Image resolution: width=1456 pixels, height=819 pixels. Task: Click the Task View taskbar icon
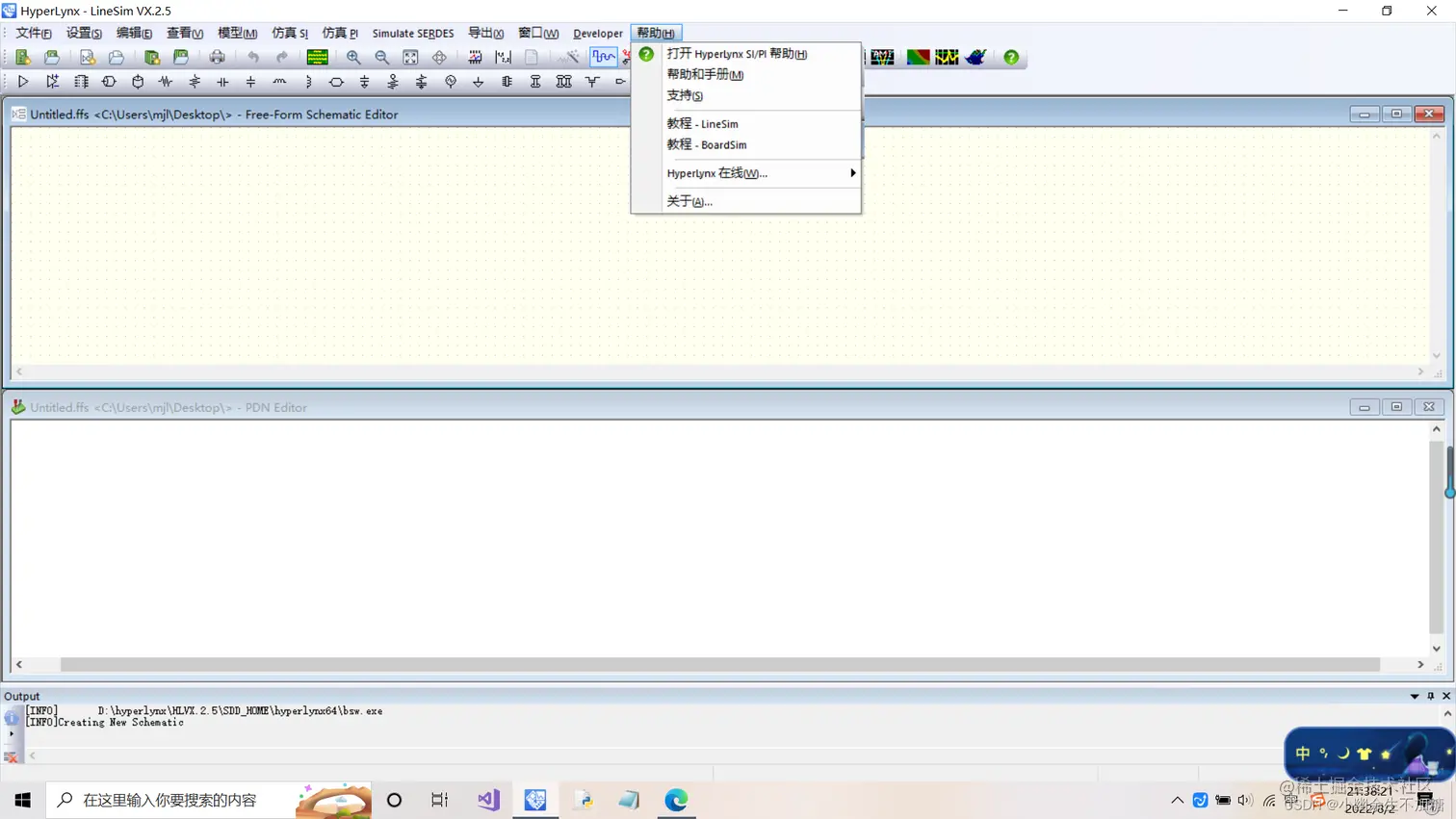(x=440, y=800)
